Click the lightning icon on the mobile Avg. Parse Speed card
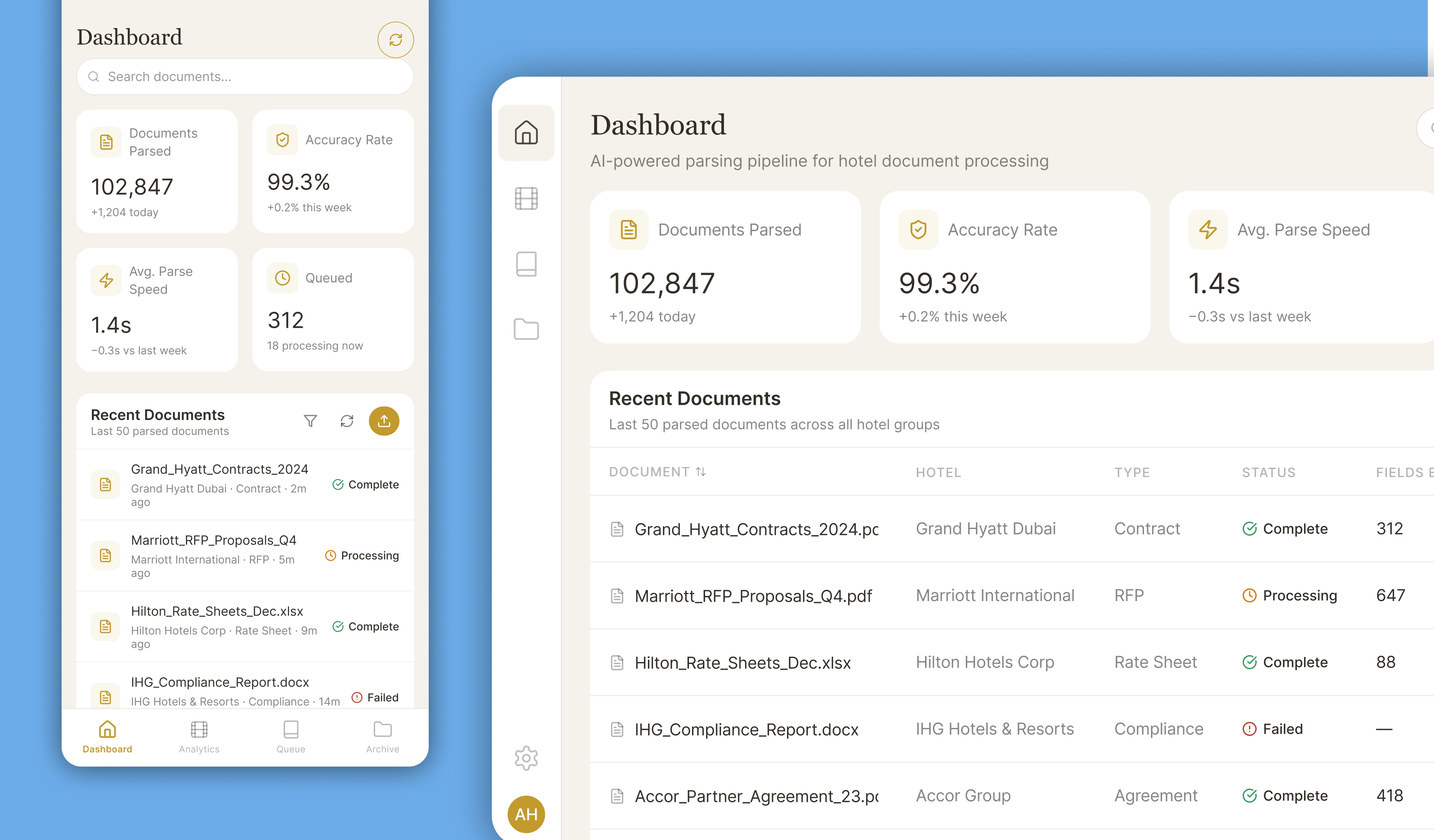1434x840 pixels. coord(106,280)
